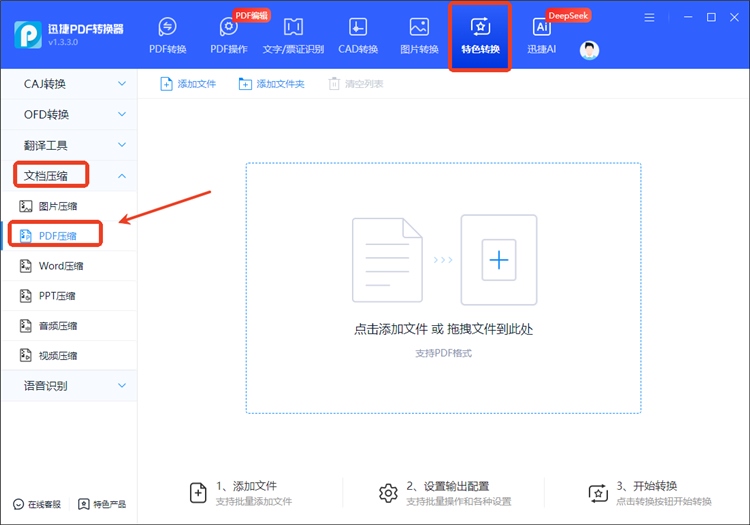Click the DeepSeek red badge
Screen dimensions: 750x525
(568, 15)
